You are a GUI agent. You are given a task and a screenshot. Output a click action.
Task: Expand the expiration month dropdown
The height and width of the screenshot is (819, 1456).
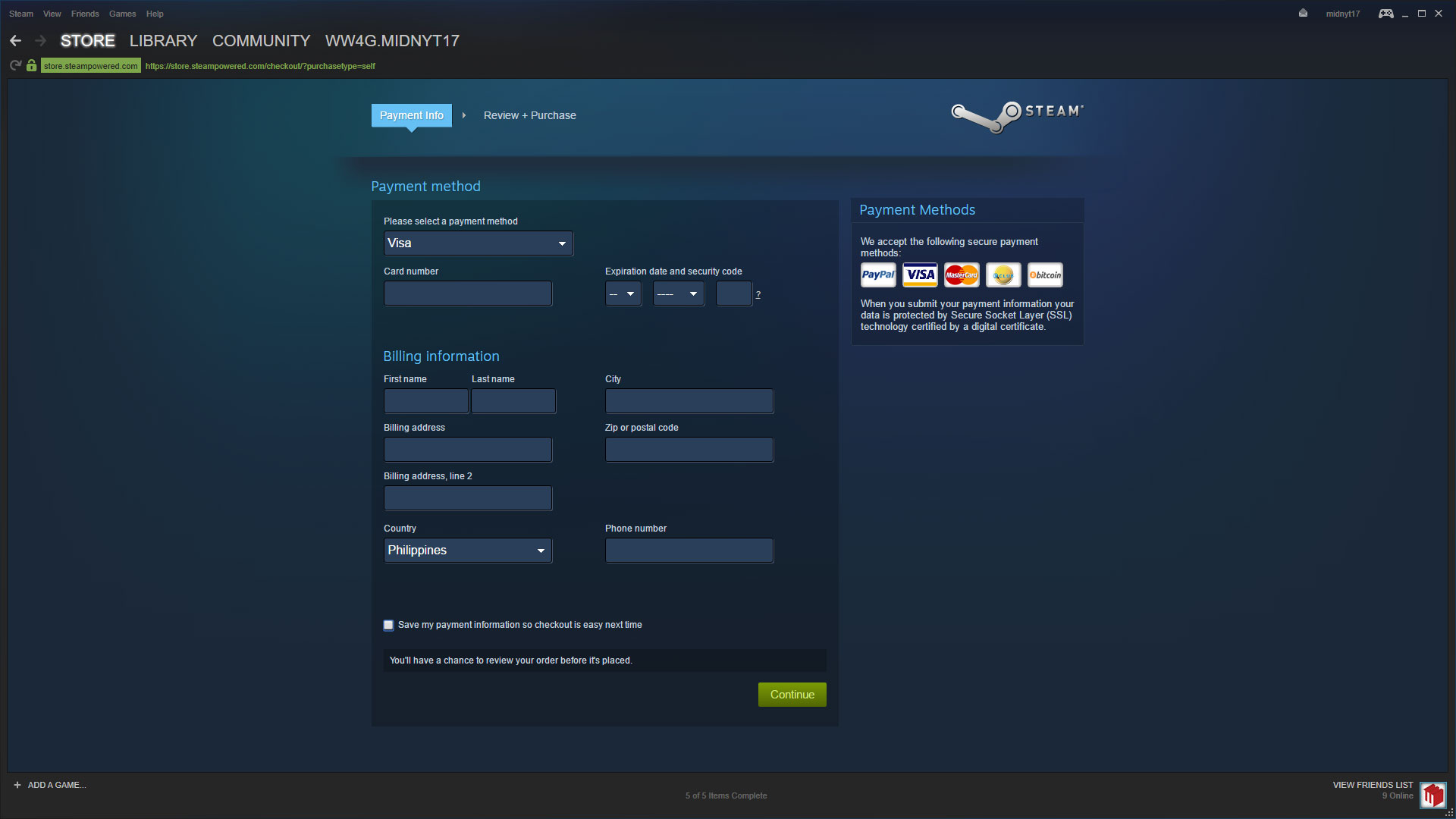click(621, 293)
